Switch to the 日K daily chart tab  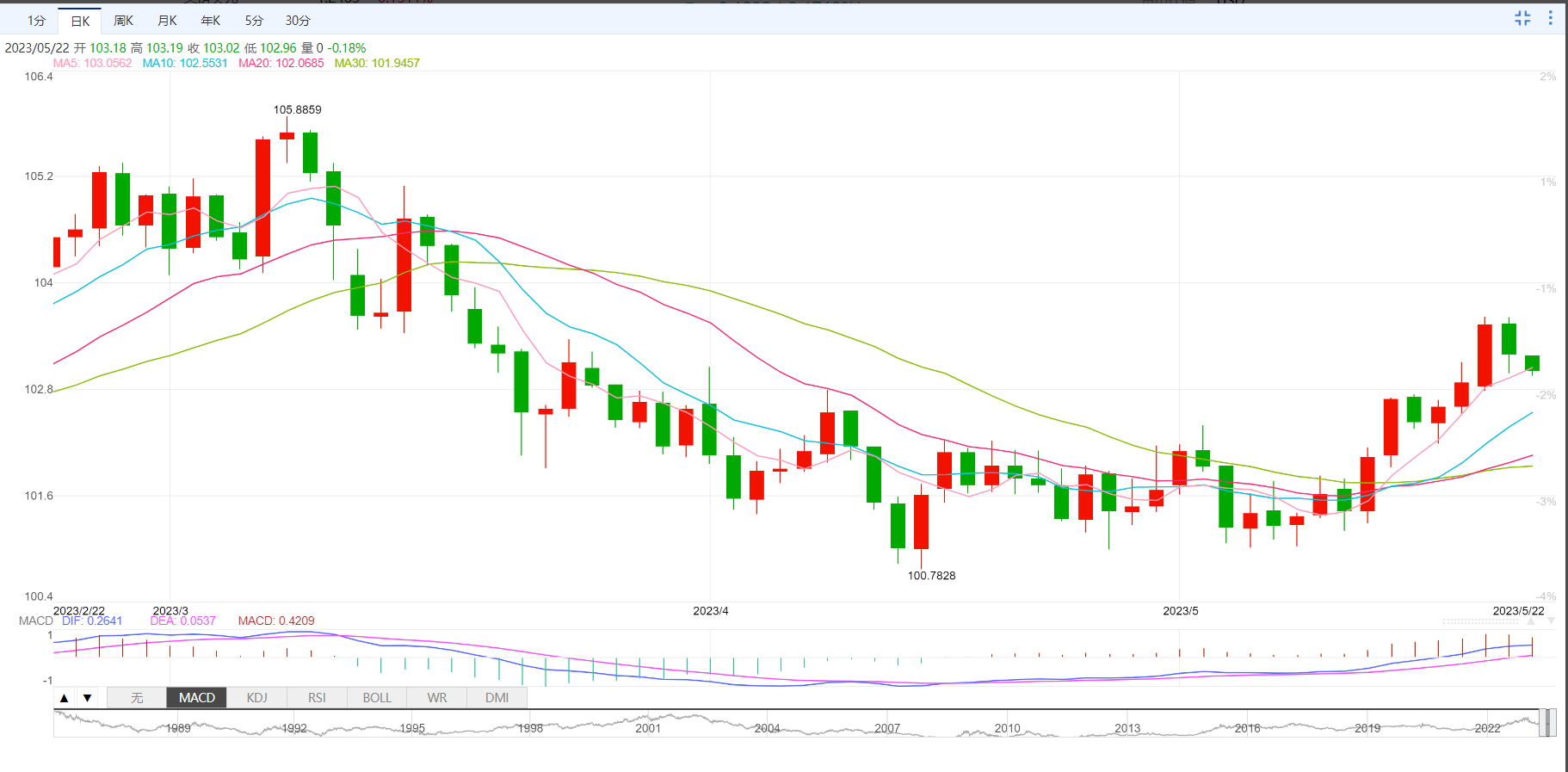pyautogui.click(x=80, y=21)
